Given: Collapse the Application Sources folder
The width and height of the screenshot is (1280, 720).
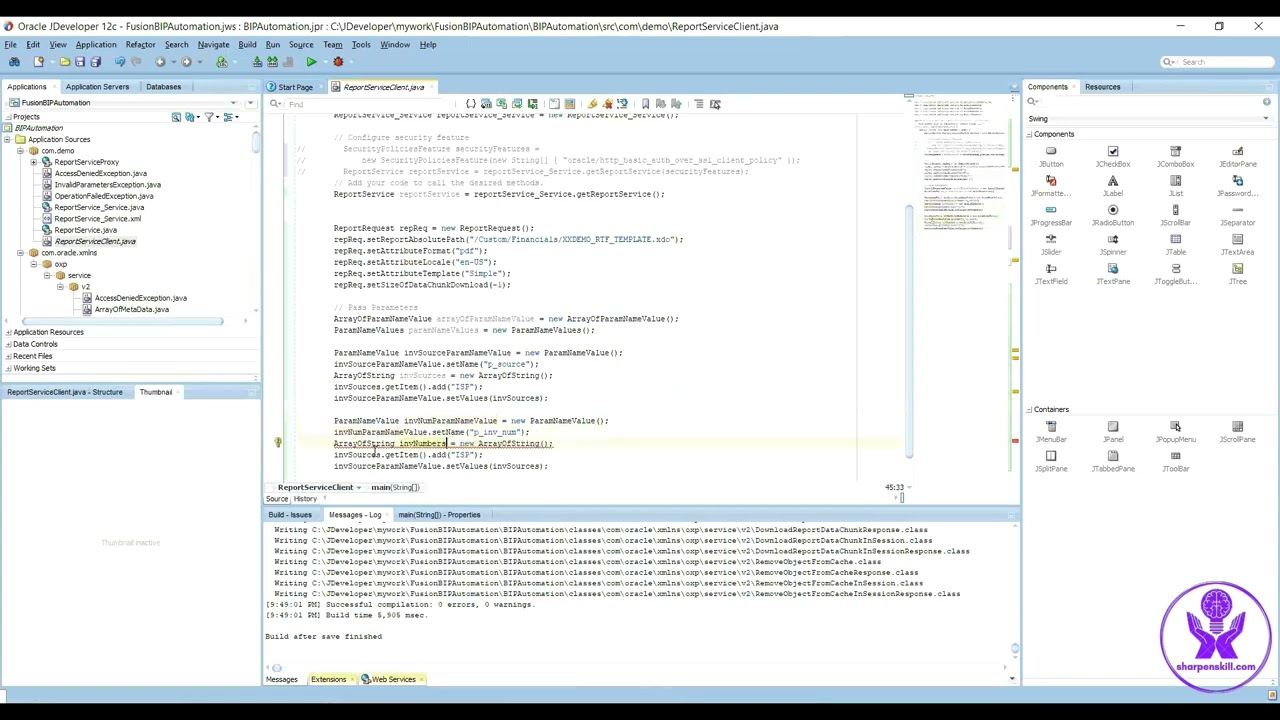Looking at the screenshot, I should tap(9, 139).
